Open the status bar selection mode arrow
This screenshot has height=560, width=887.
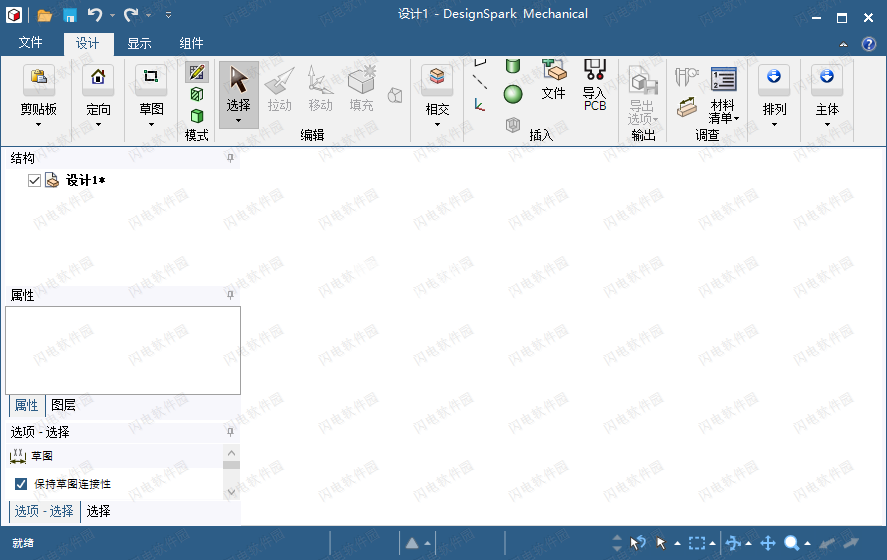click(x=678, y=544)
